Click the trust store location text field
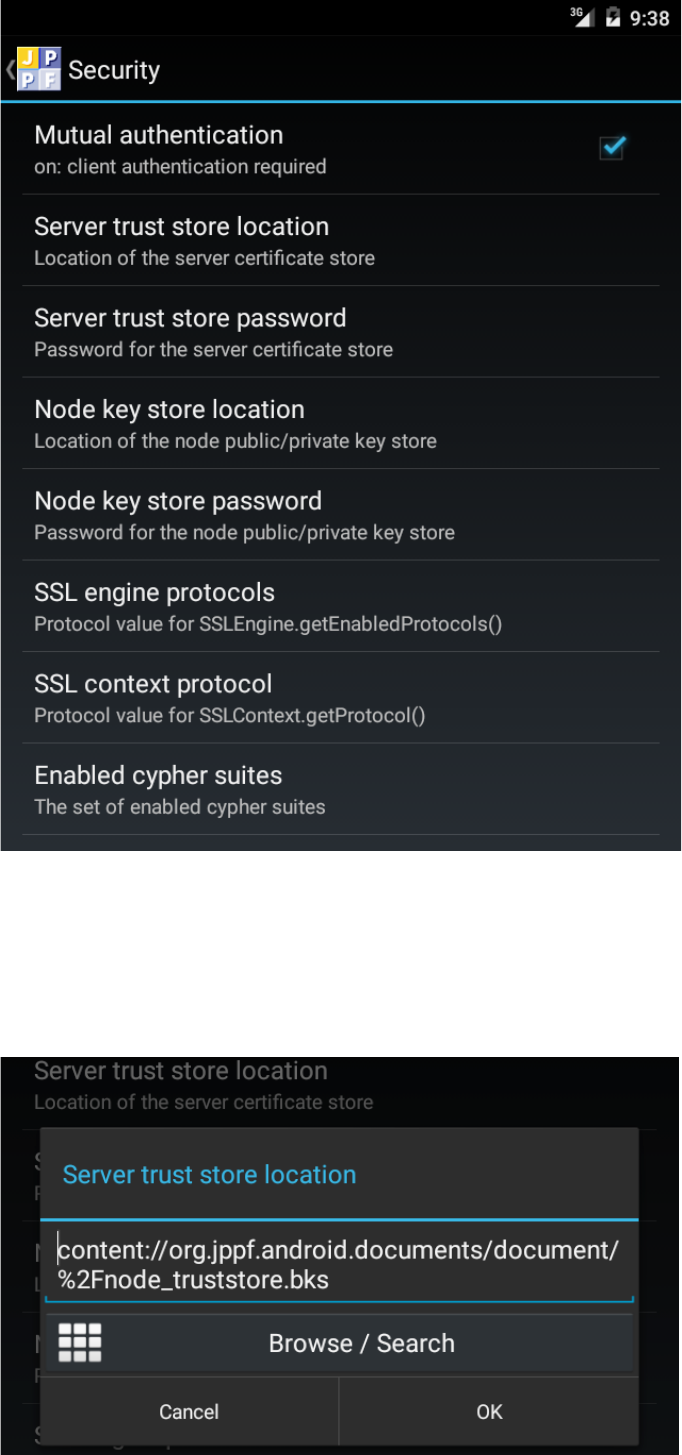The width and height of the screenshot is (682, 1455). tap(339, 1264)
